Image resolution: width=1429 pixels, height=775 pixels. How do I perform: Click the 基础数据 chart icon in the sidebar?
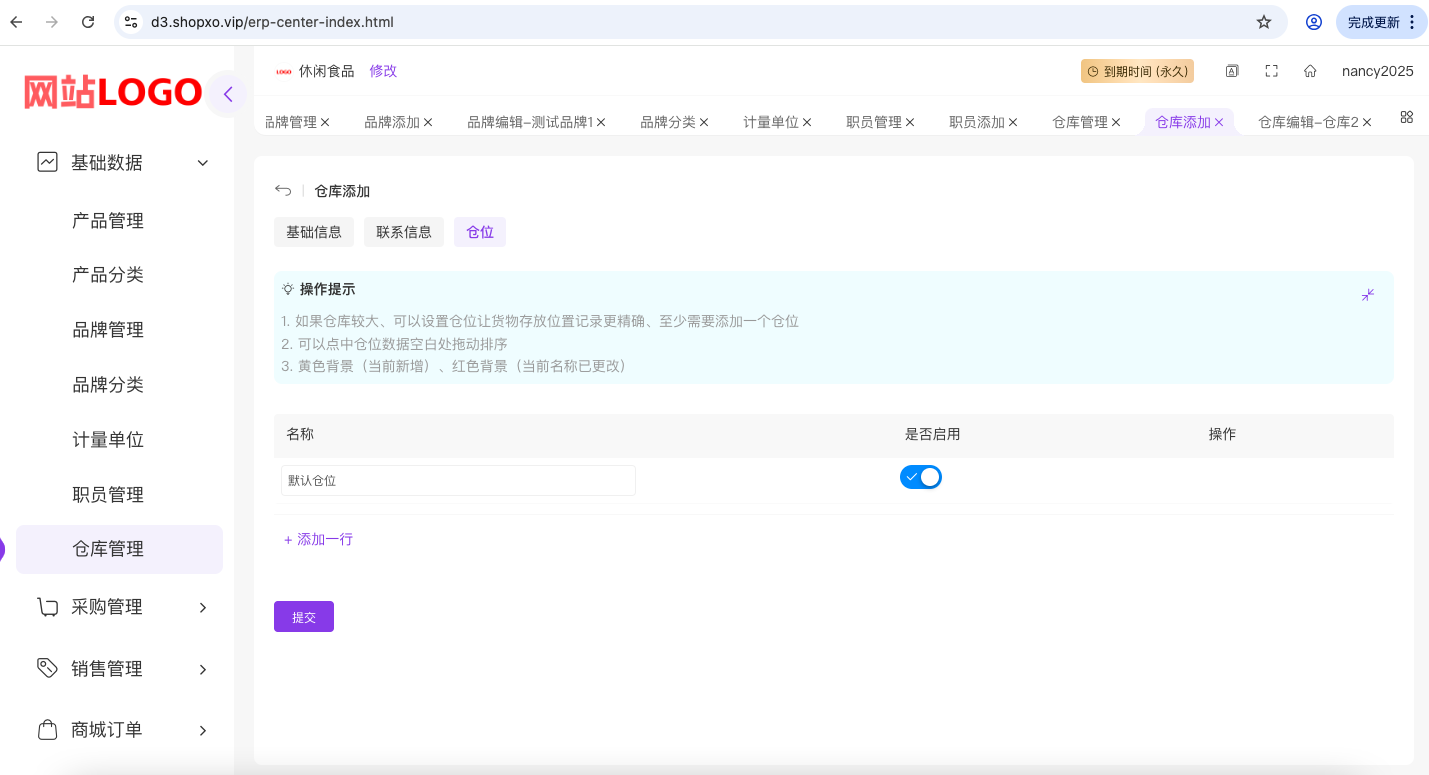[x=47, y=162]
